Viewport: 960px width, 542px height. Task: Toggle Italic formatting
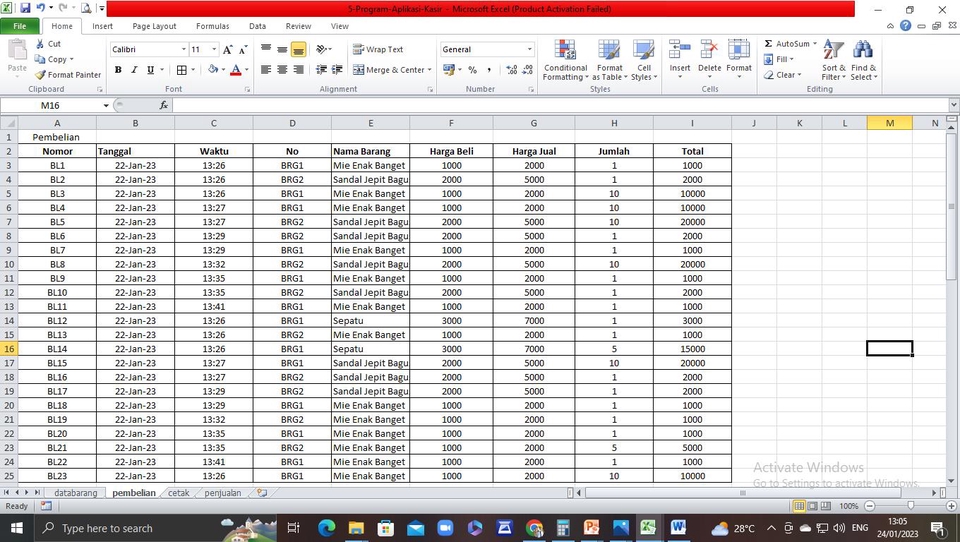[134, 70]
